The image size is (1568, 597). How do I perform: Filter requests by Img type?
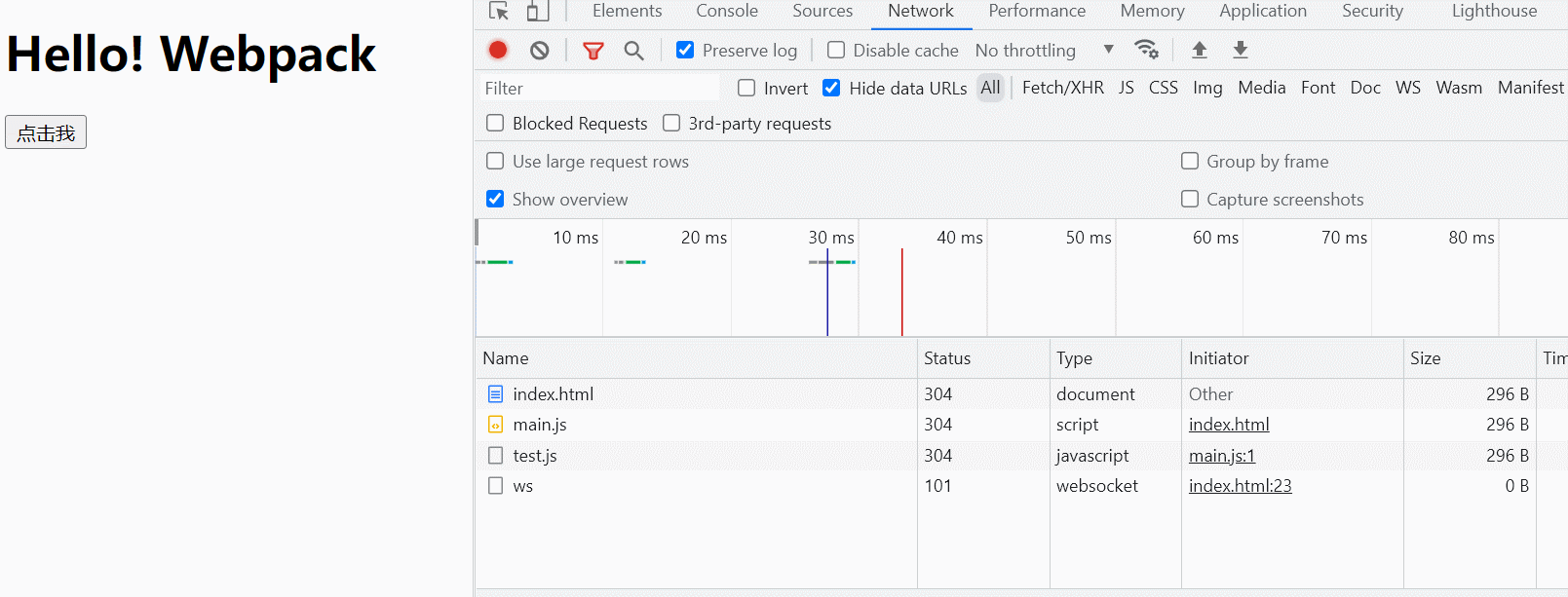[1207, 88]
